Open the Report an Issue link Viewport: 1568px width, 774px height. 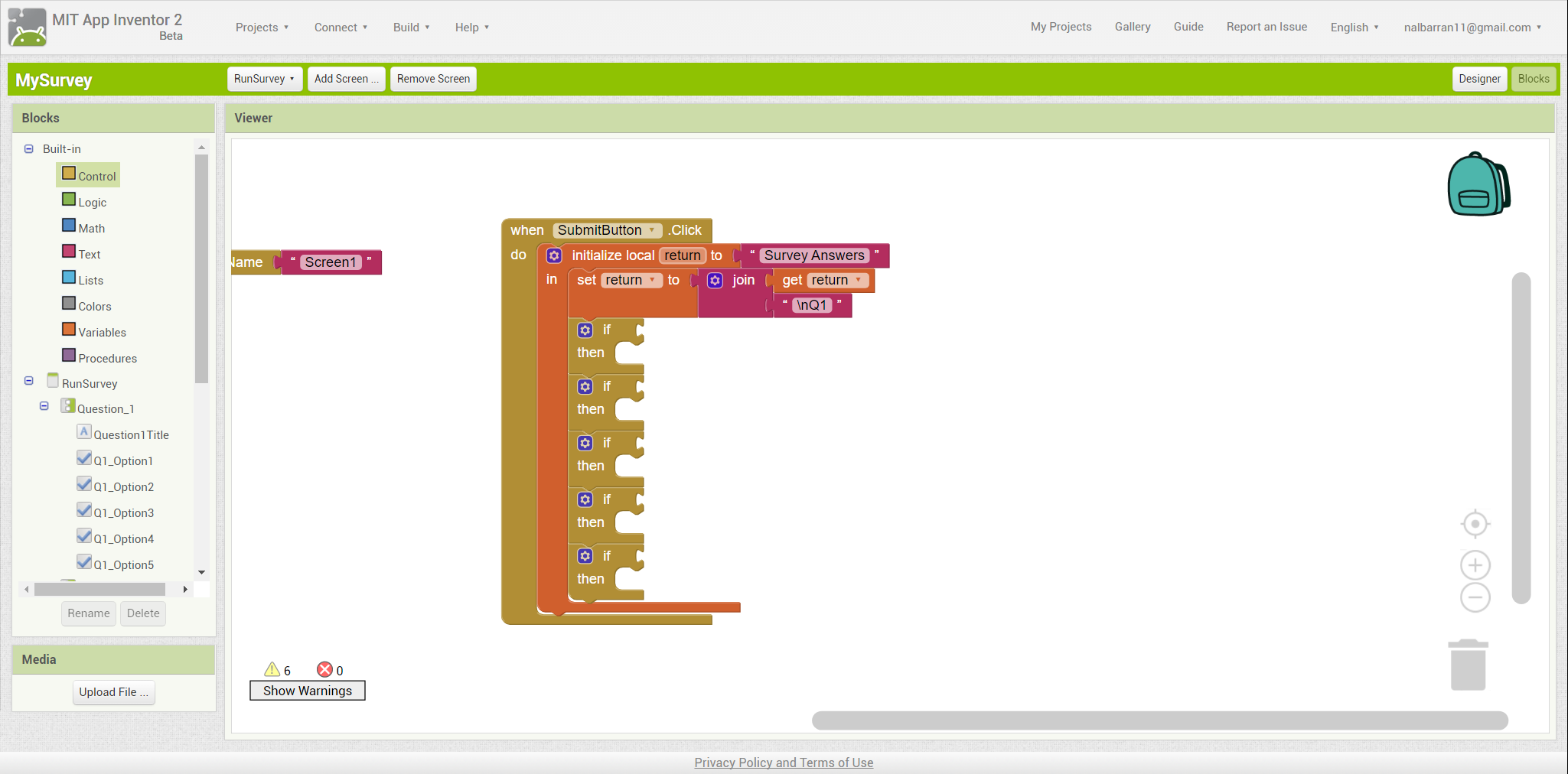tap(1266, 27)
